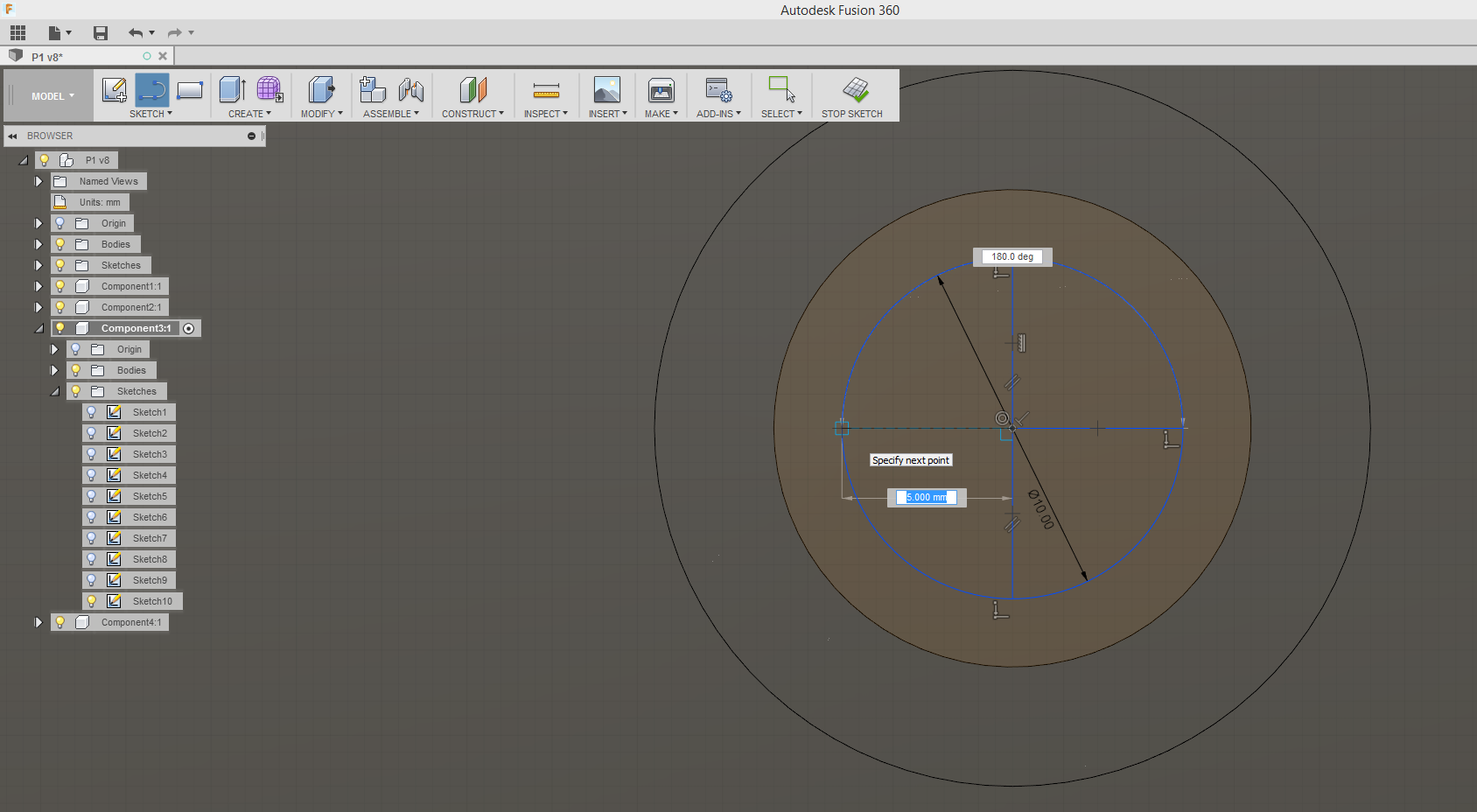
Task: Open the ASSEMBLE menu
Action: pyautogui.click(x=391, y=114)
